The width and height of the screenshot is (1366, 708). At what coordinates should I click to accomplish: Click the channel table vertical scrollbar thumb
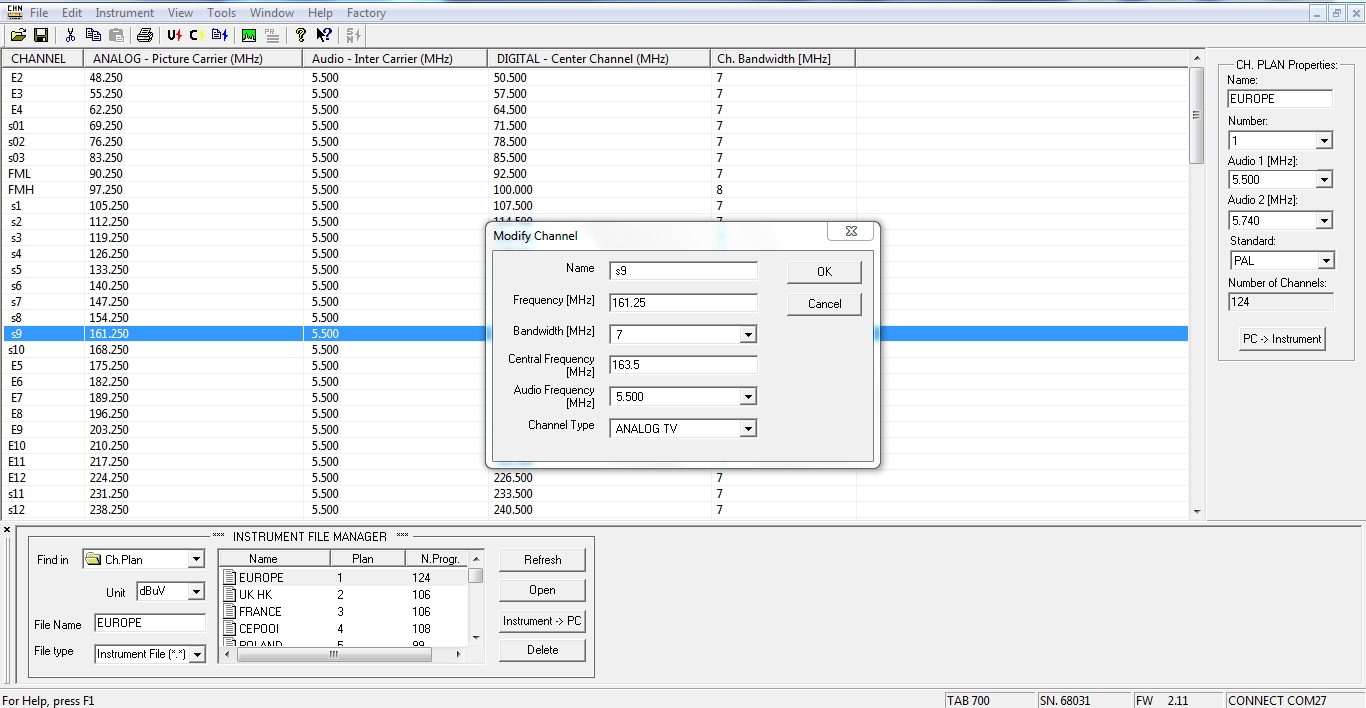click(x=1196, y=115)
